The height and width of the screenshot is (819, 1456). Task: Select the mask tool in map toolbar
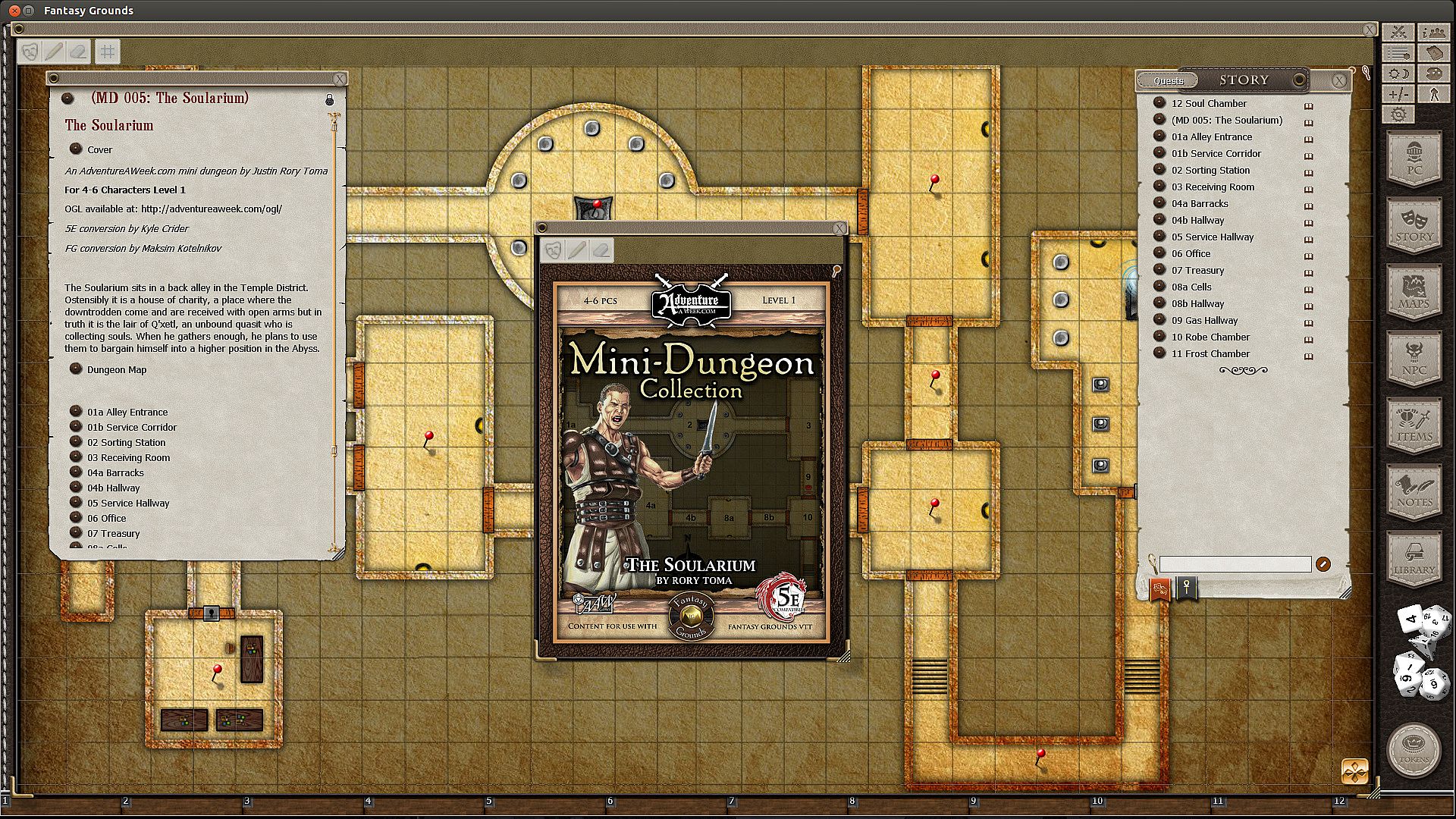pos(30,52)
